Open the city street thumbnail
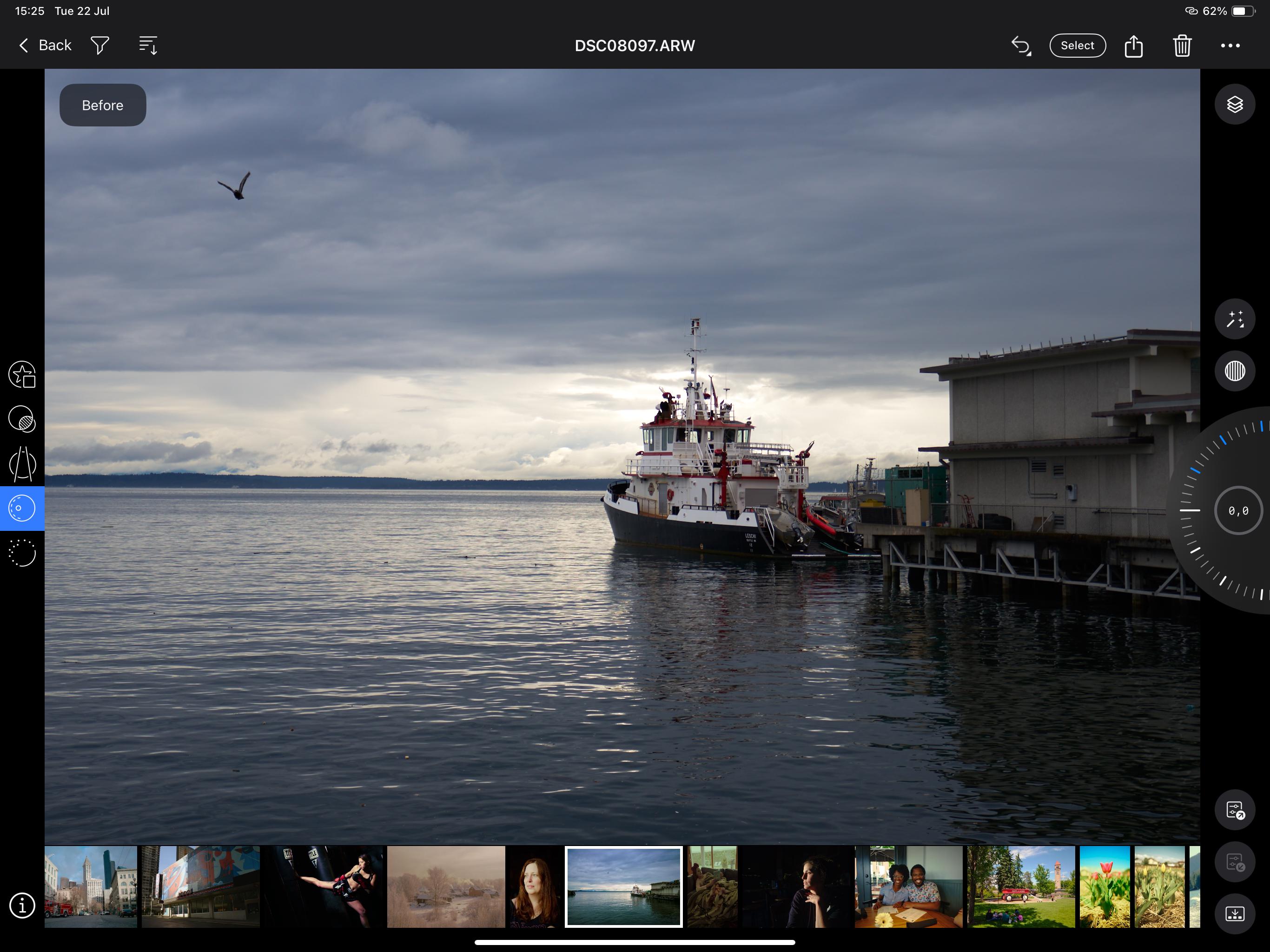 [x=91, y=886]
